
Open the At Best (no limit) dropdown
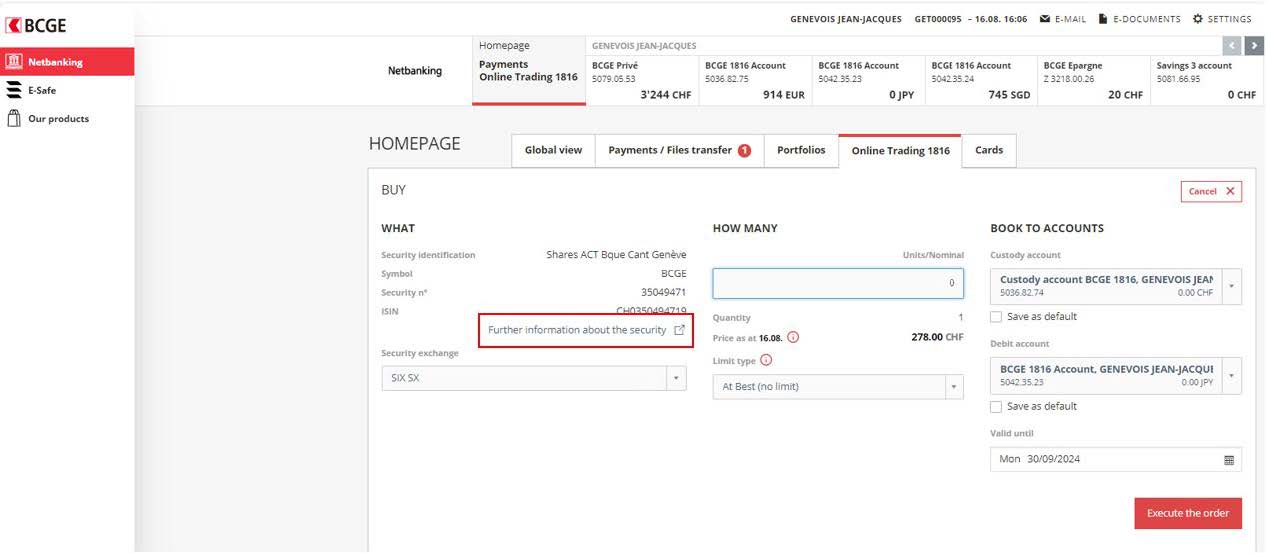point(838,386)
